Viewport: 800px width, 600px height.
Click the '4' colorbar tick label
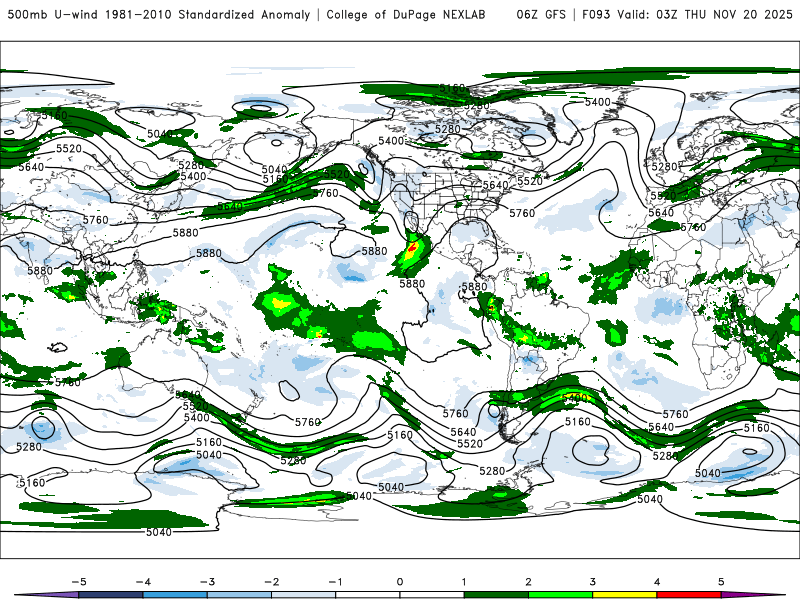point(657,582)
